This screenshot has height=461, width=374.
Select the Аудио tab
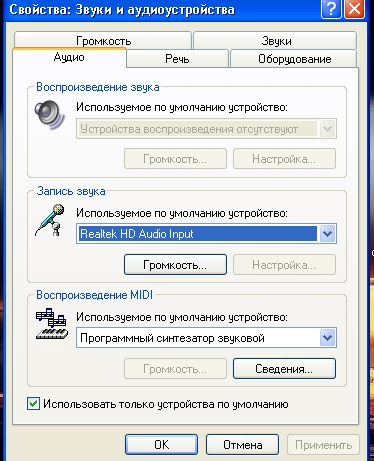(69, 57)
